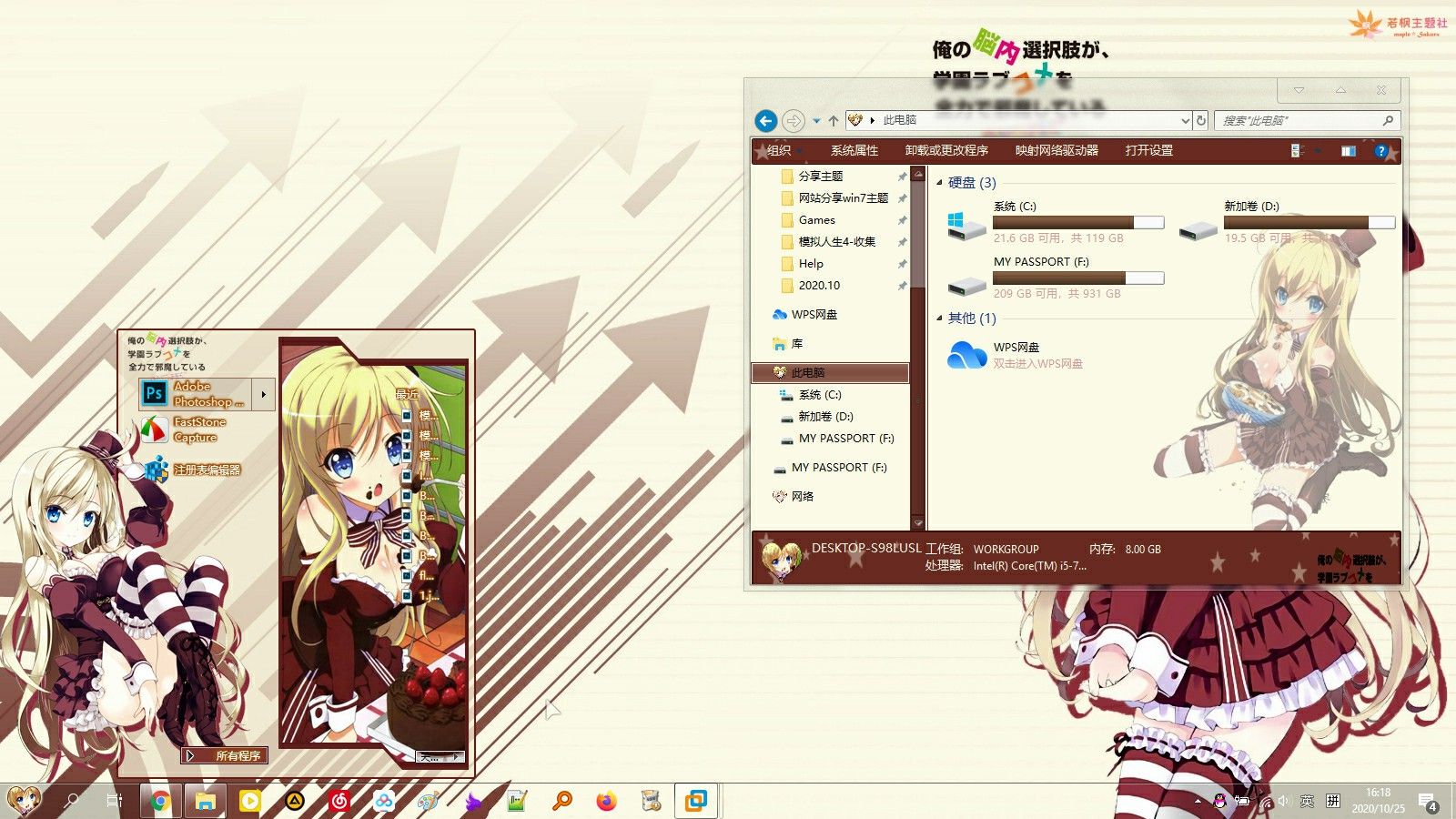This screenshot has width=1456, height=819.
Task: Open NetEase Cloud Music on the taskbar
Action: (339, 801)
